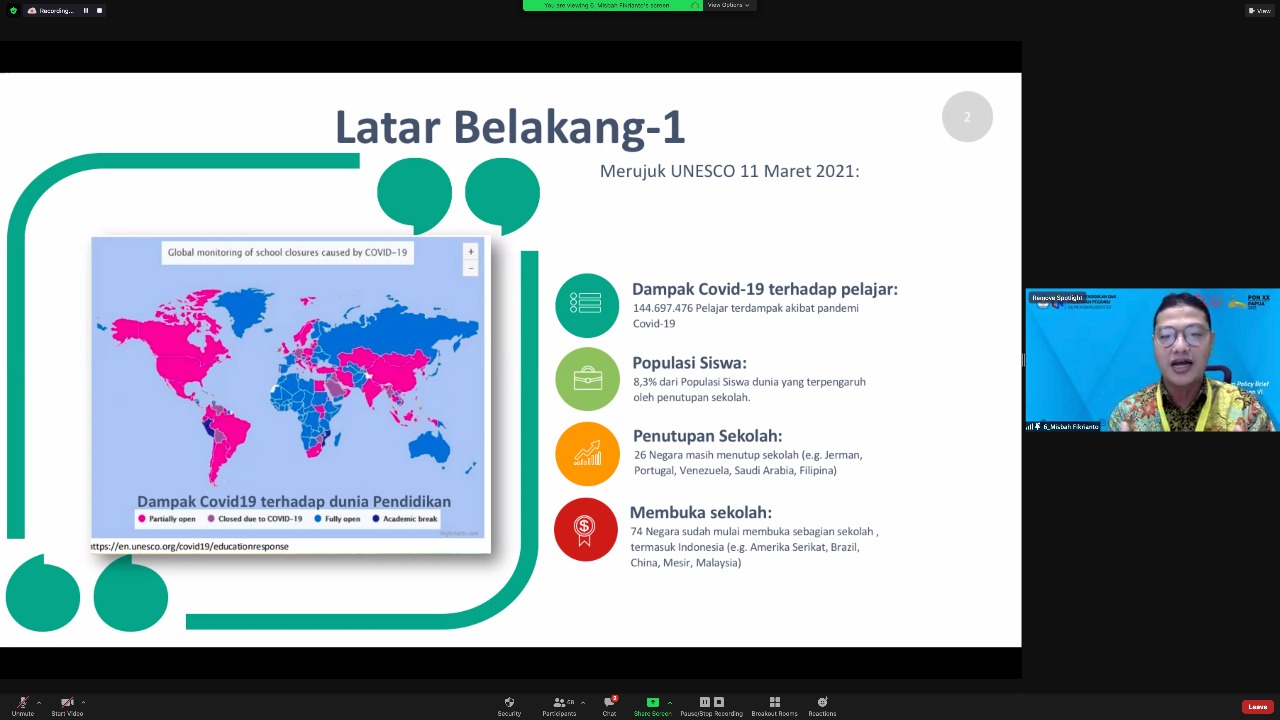Click the Academic break legend entry
Screen dimensions: 1280x720
coord(405,519)
